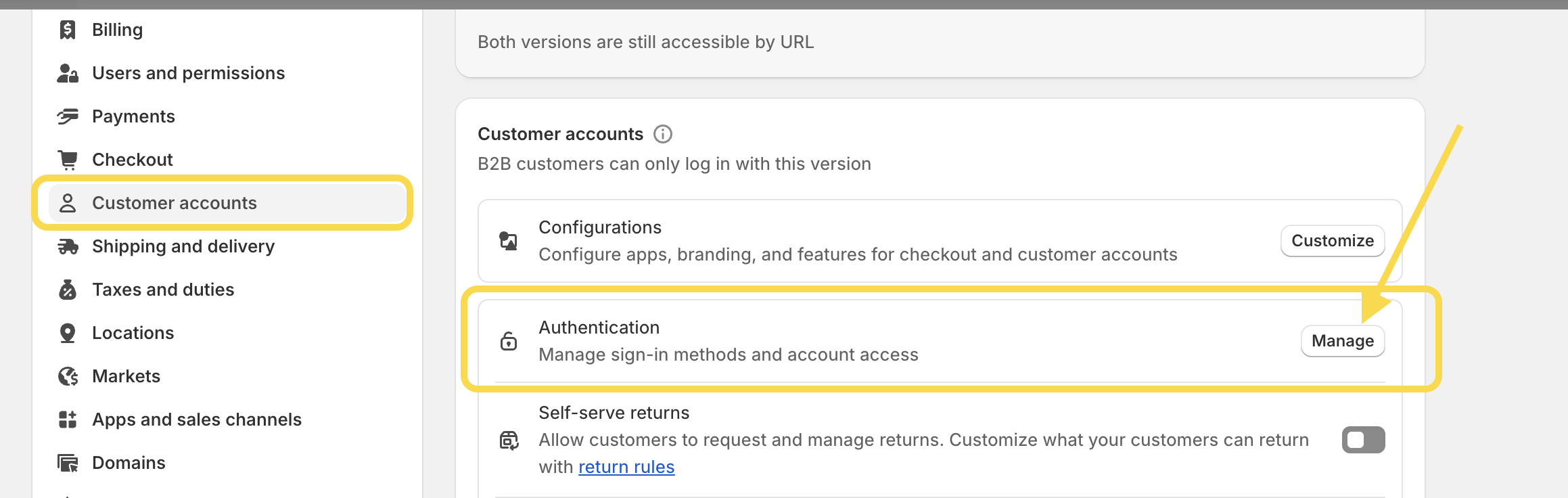Go to Taxes and duties
This screenshot has height=498, width=1568.
tap(164, 290)
